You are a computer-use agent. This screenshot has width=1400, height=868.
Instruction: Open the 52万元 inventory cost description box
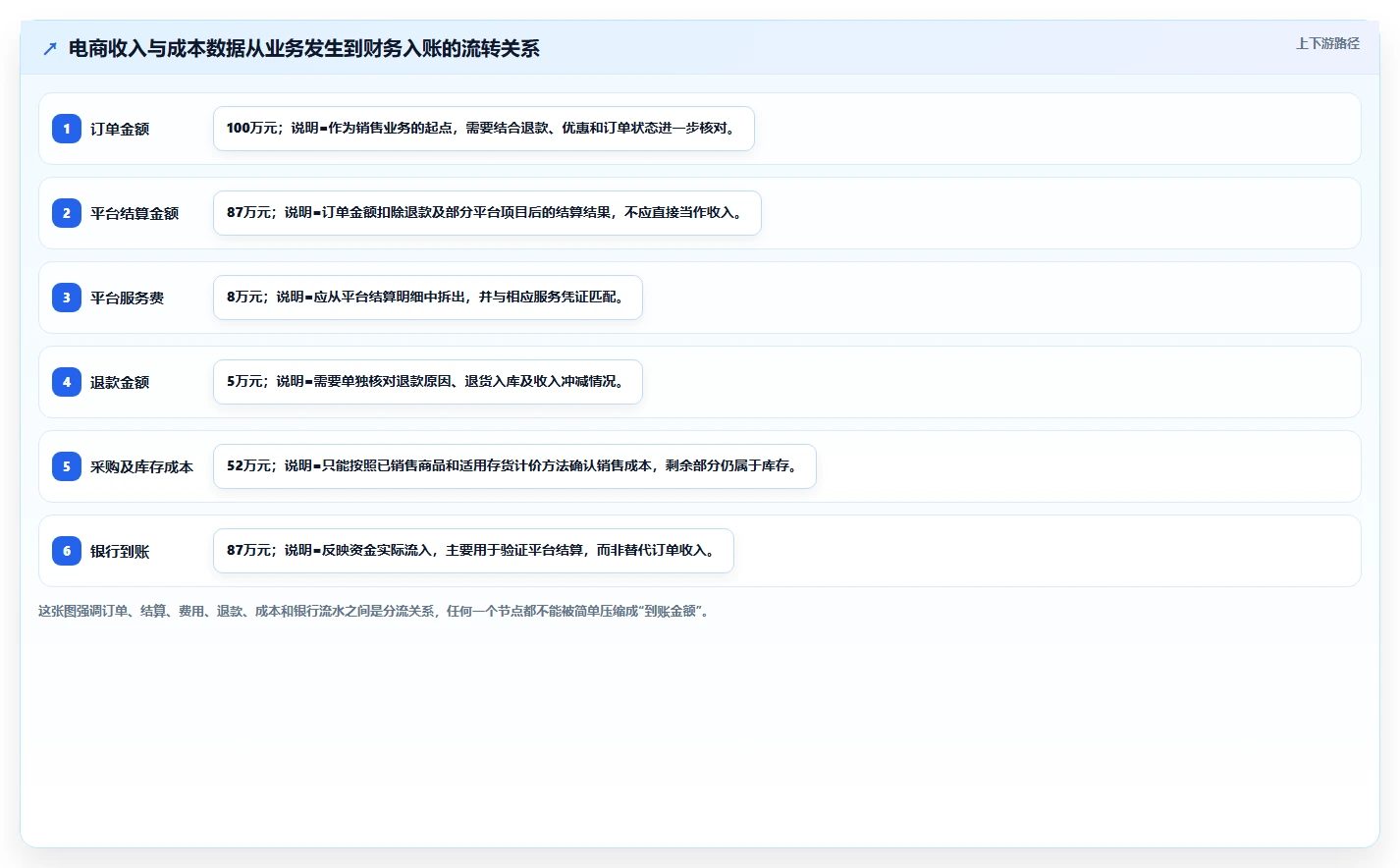[x=514, y=466]
